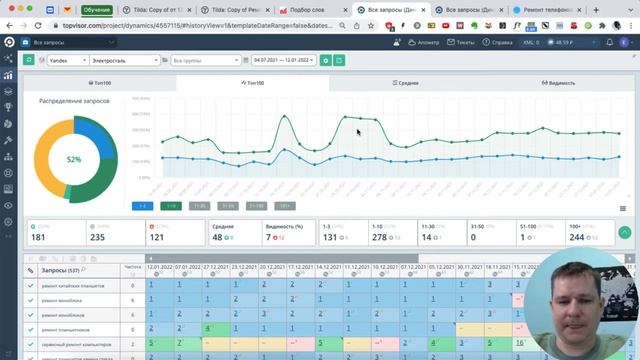The height and width of the screenshot is (360, 640).
Task: Open the user avatar account menu
Action: 624,42
